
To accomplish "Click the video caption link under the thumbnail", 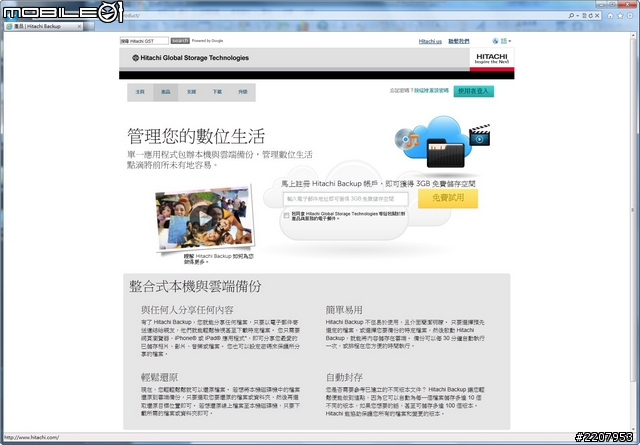I will pos(218,259).
